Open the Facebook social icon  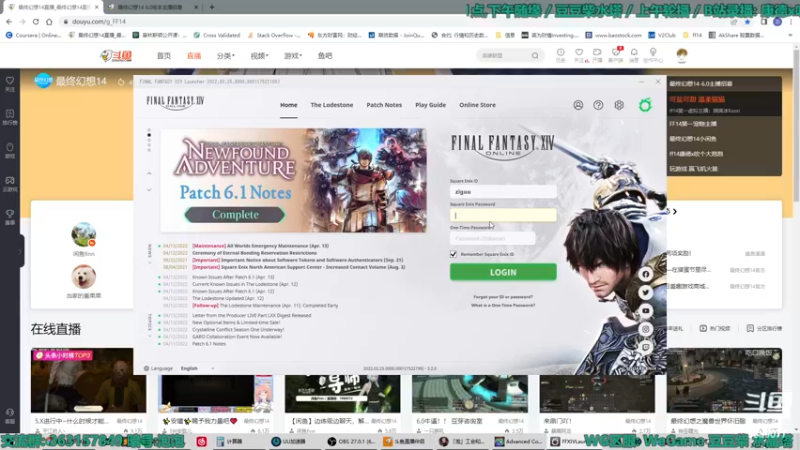point(645,274)
